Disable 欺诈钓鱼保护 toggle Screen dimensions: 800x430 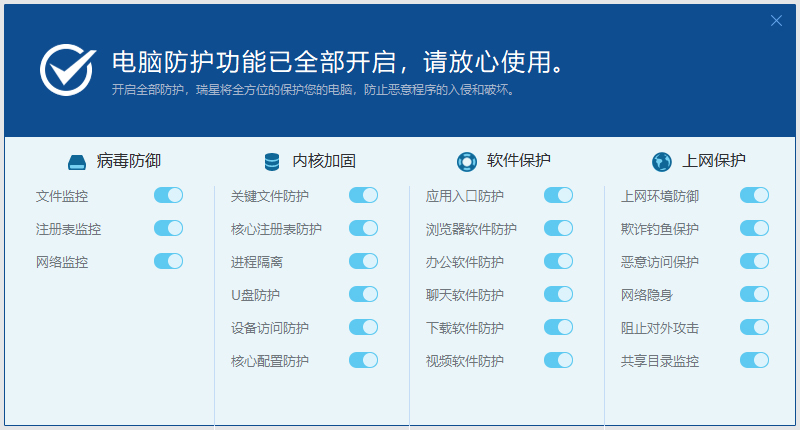coord(754,229)
